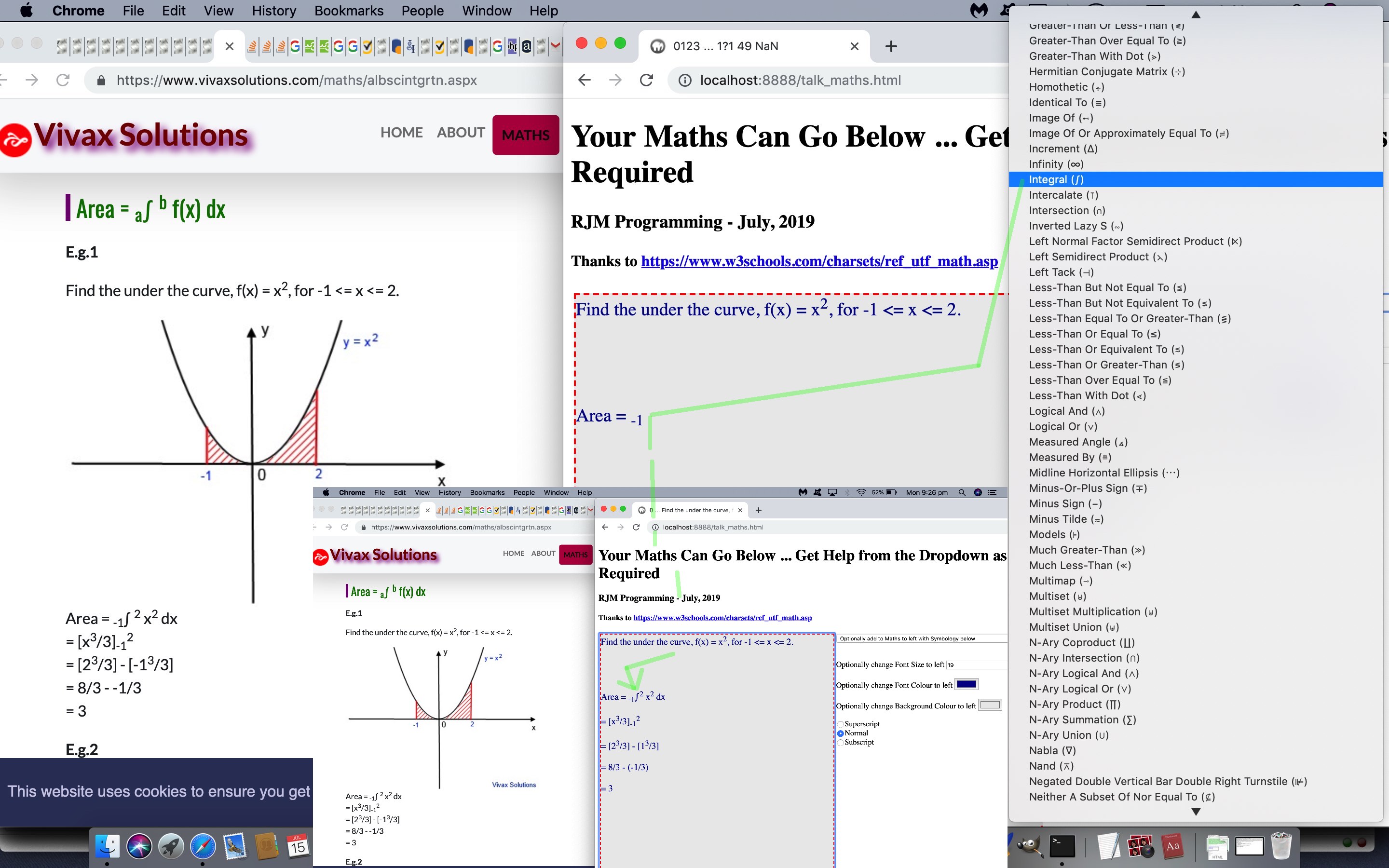Select Superscript radio in inset screenshot
The height and width of the screenshot is (868, 1389).
click(x=840, y=724)
